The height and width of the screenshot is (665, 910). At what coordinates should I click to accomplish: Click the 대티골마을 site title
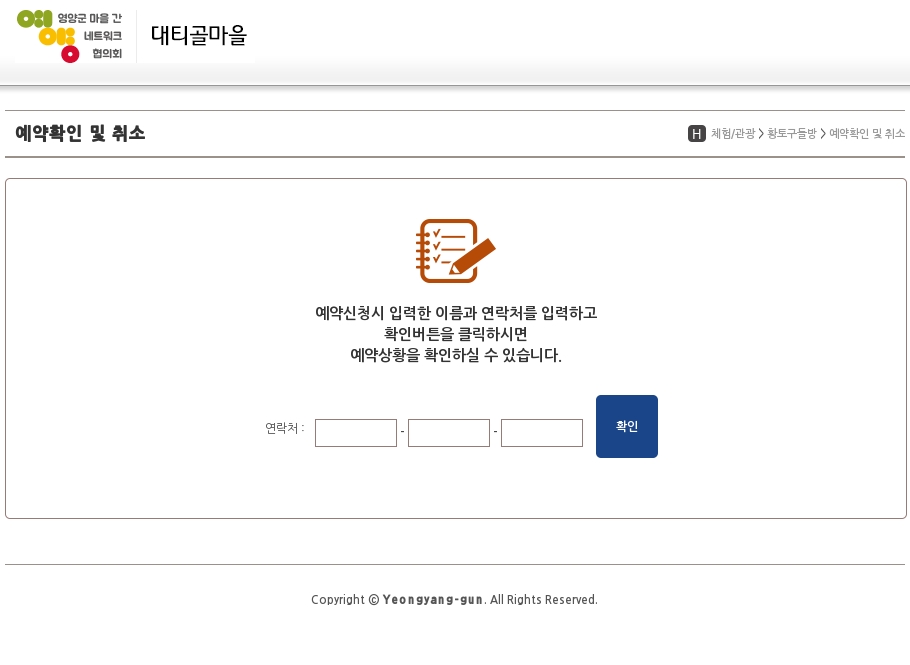coord(198,36)
